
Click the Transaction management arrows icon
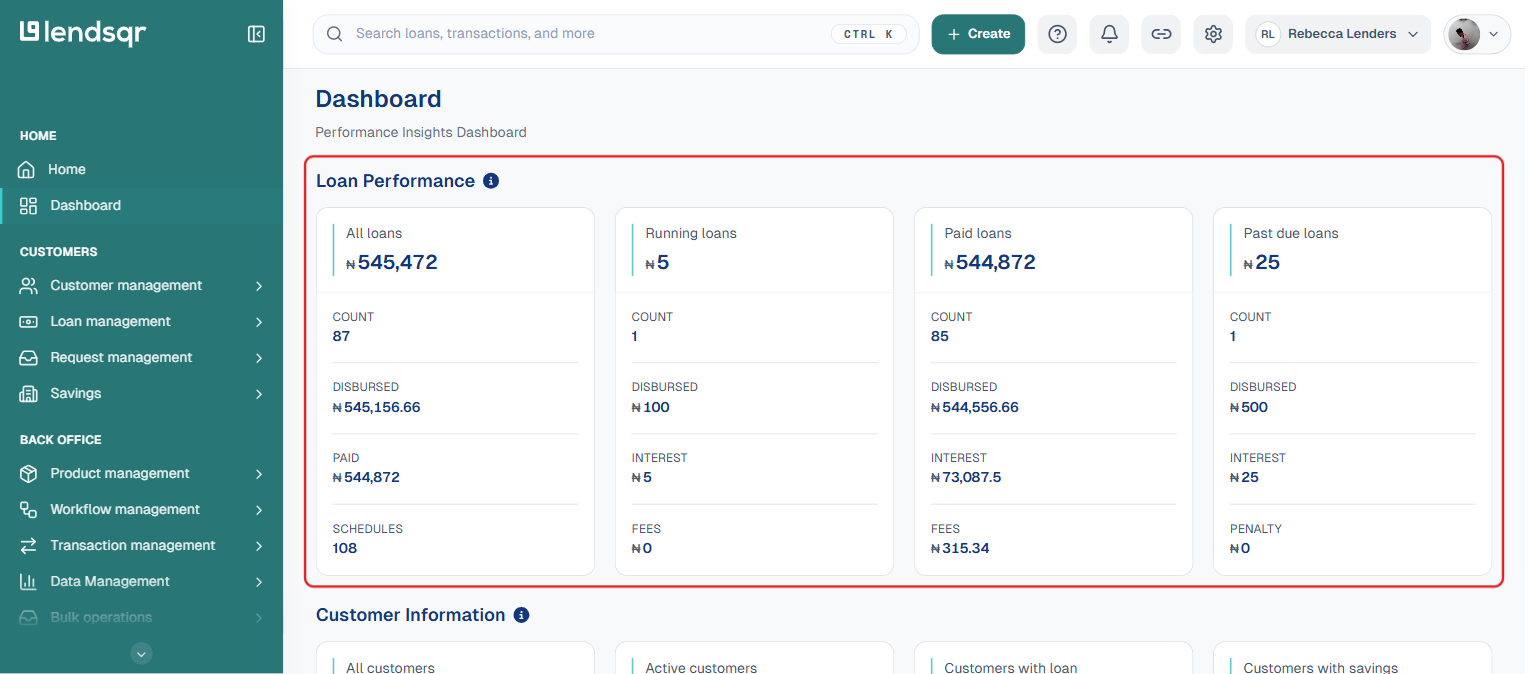[28, 545]
